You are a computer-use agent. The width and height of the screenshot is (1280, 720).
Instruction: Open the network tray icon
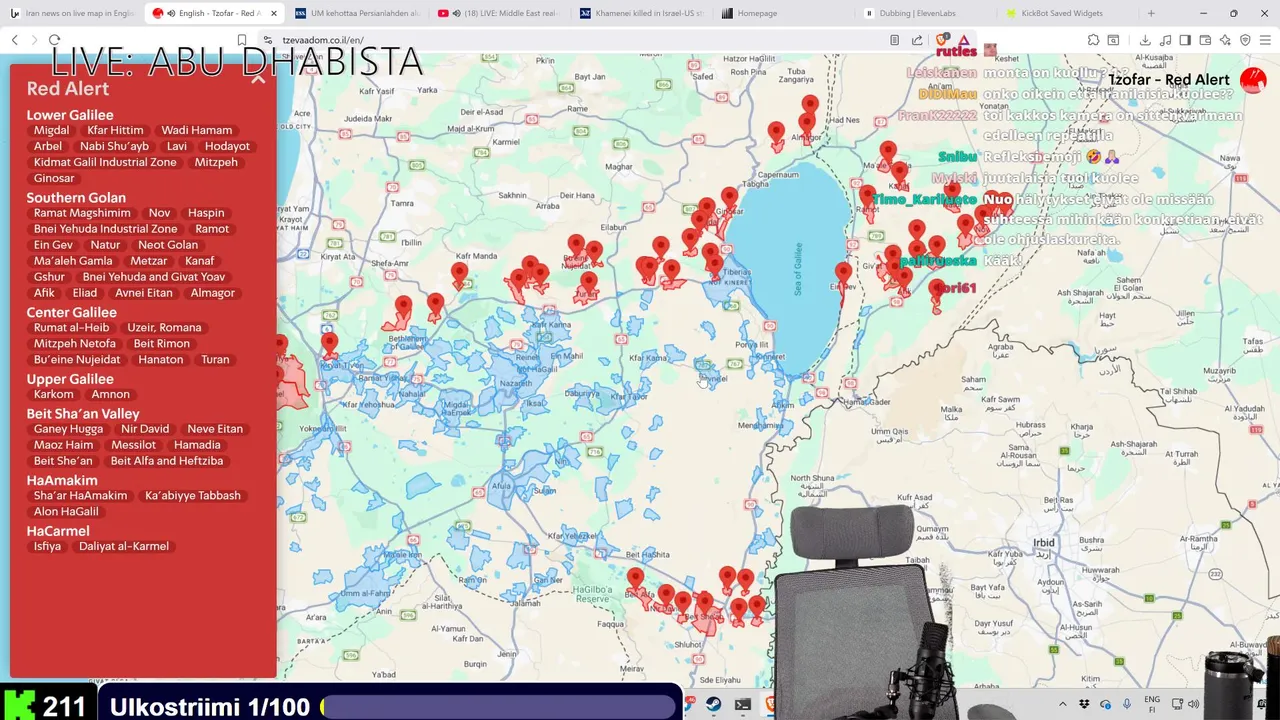(x=1177, y=704)
